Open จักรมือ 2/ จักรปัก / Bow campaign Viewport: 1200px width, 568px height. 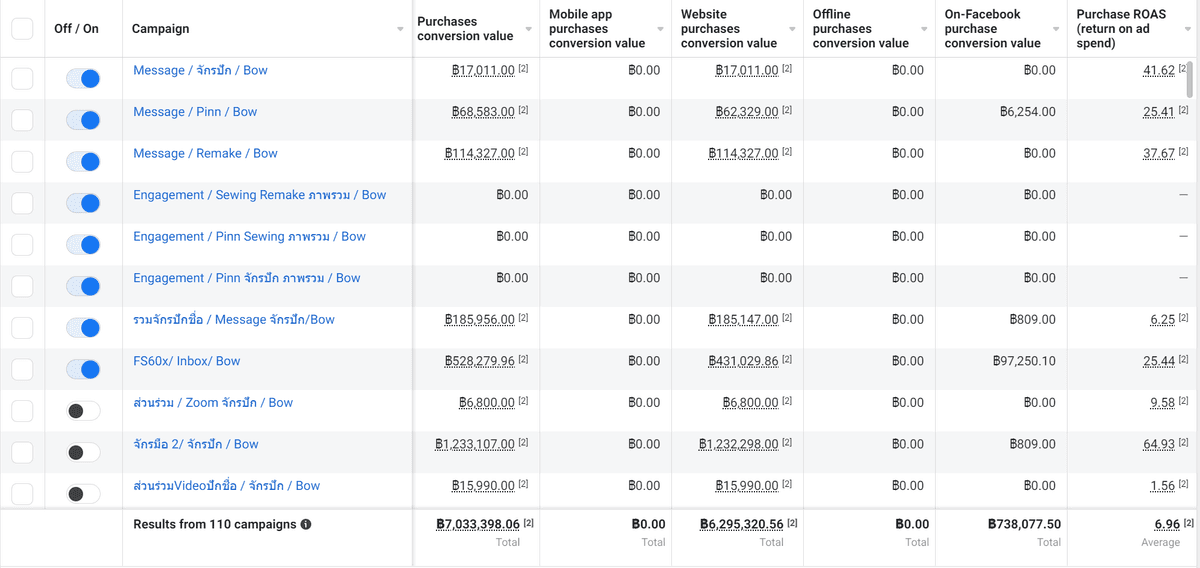tap(196, 444)
